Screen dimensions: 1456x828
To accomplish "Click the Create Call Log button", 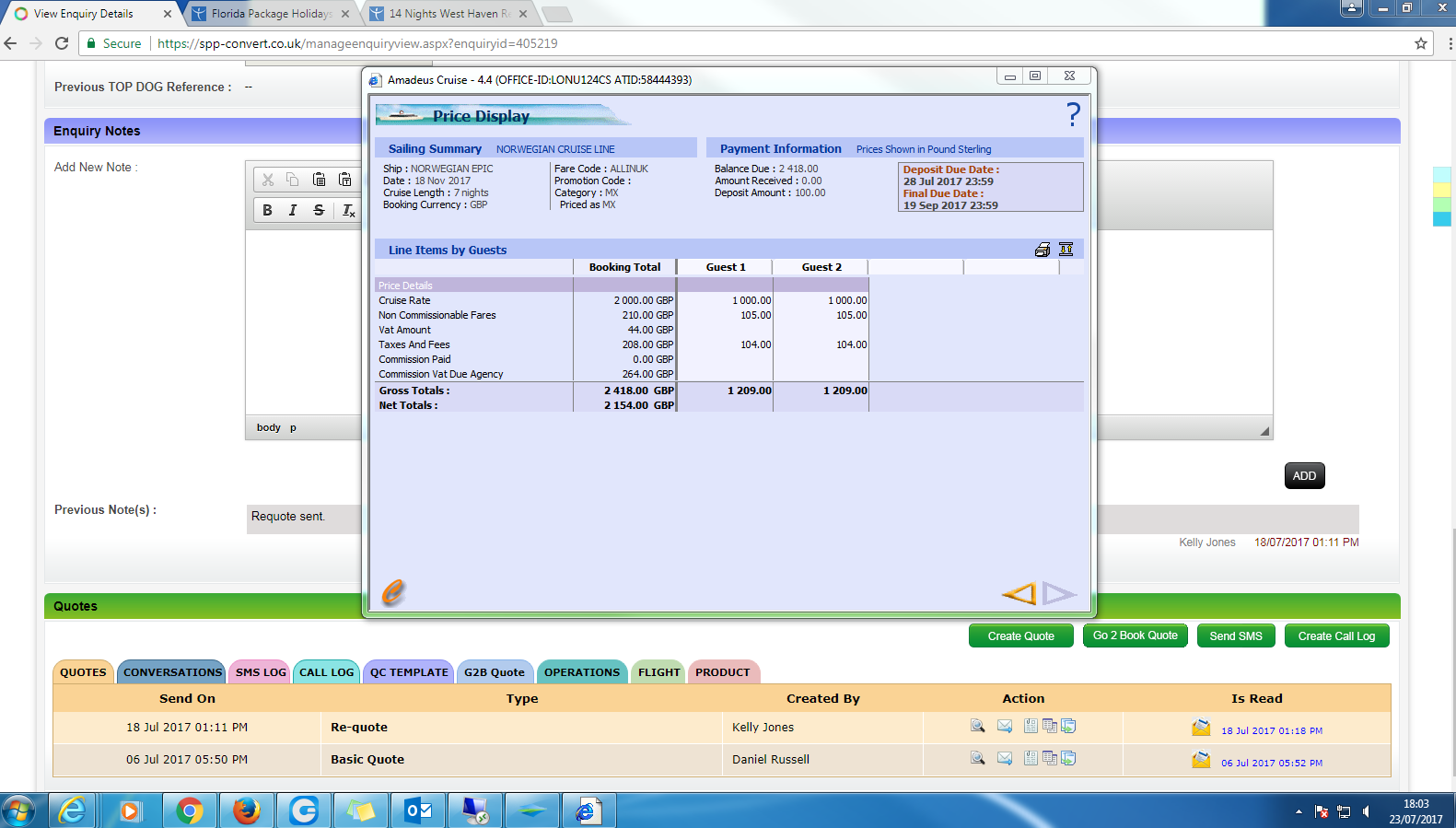I will 1337,636.
